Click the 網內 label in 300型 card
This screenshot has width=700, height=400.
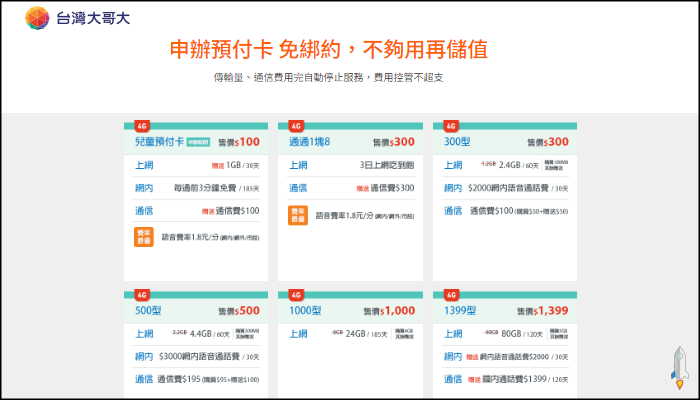[453, 188]
